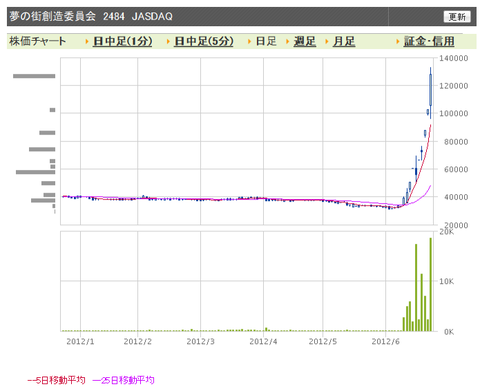
Task: Click the 80000 price axis label
Action: pyautogui.click(x=456, y=142)
